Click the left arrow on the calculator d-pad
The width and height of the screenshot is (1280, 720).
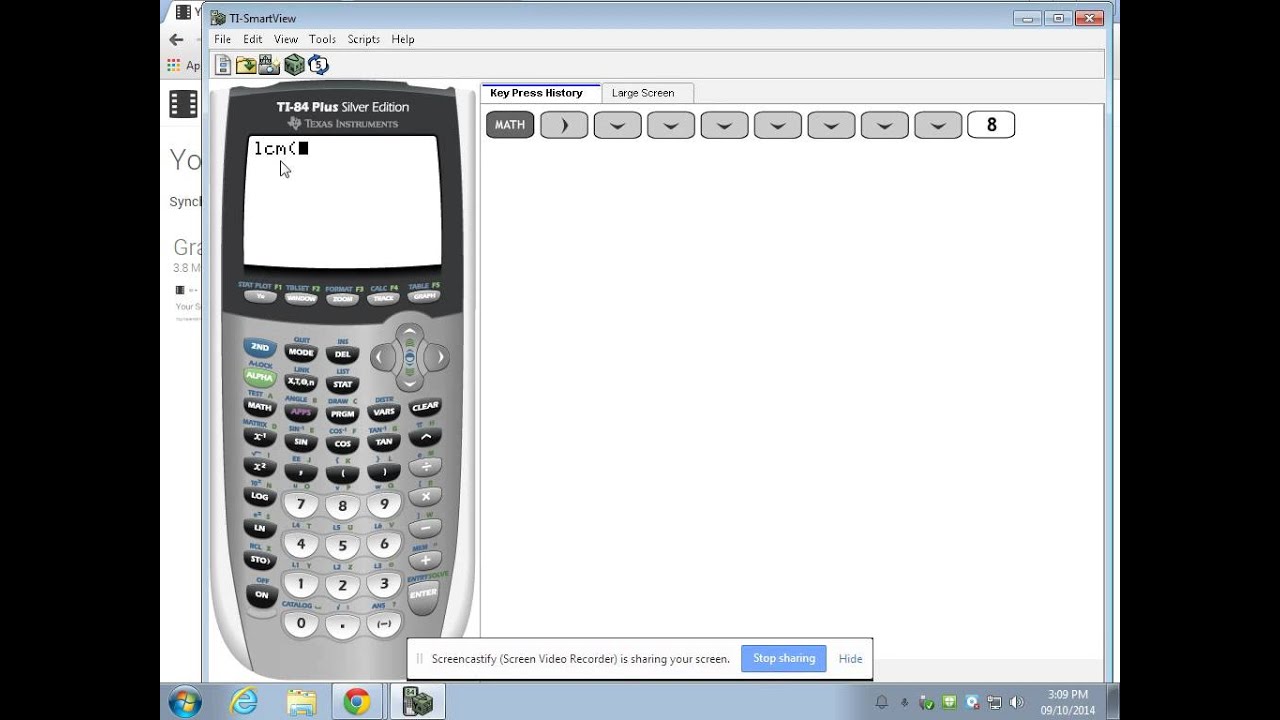(x=381, y=357)
